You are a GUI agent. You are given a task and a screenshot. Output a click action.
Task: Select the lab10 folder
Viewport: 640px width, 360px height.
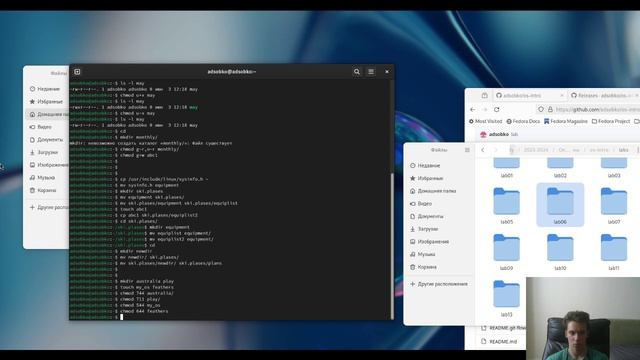coord(560,251)
